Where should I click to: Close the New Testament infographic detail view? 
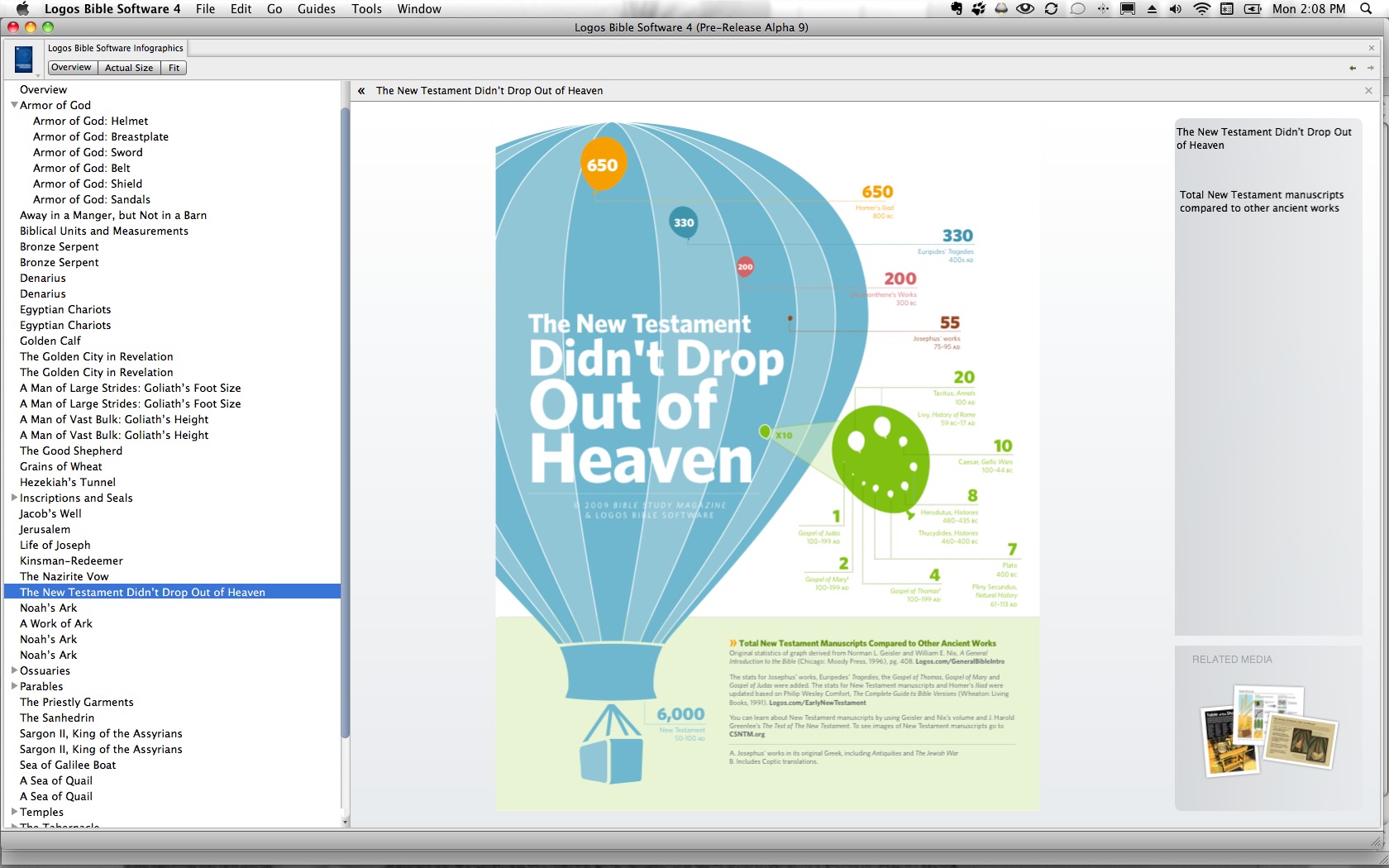pyautogui.click(x=1368, y=91)
